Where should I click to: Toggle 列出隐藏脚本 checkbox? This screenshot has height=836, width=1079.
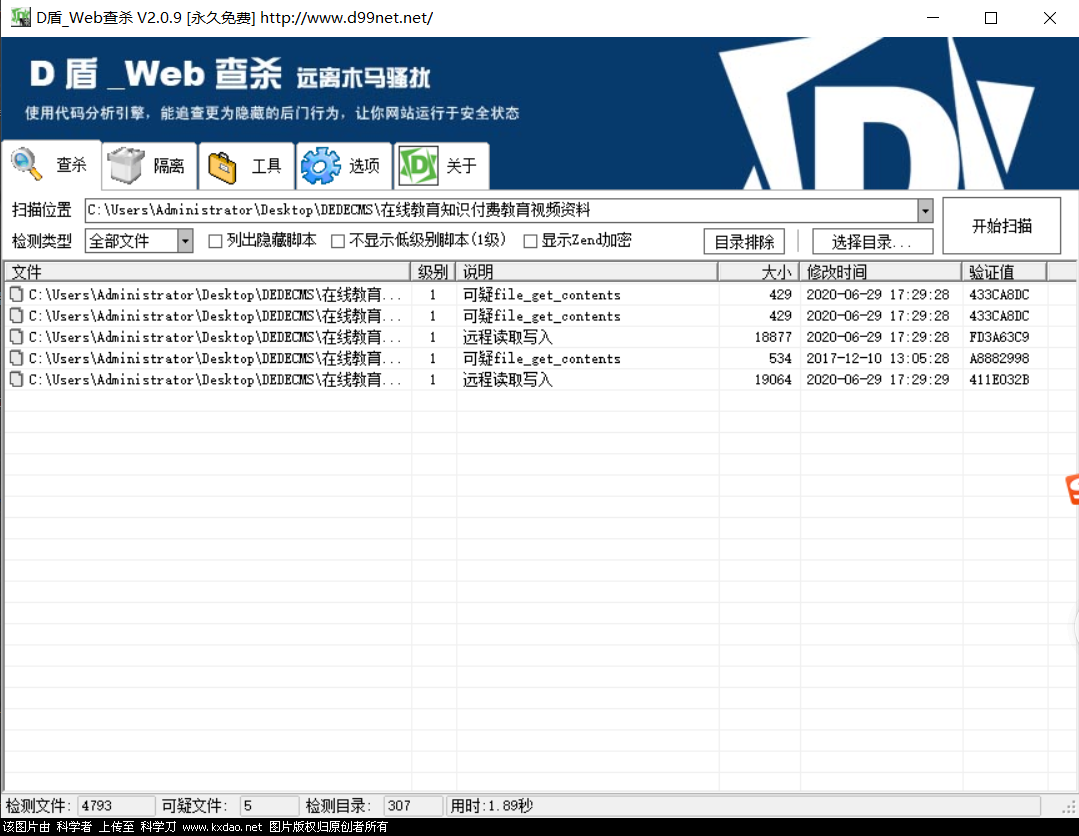tap(215, 241)
